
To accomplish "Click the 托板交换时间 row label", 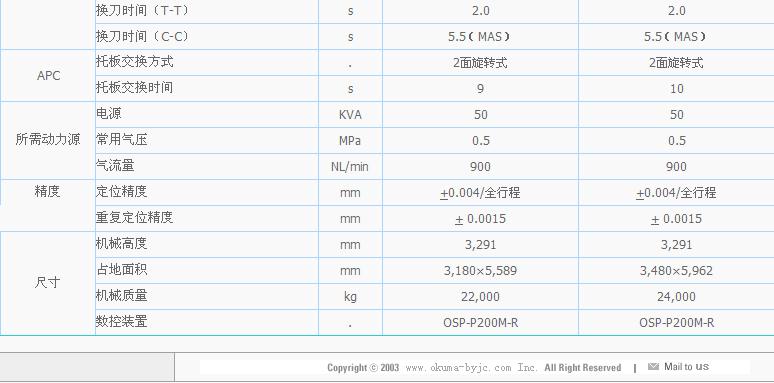I will 134,88.
